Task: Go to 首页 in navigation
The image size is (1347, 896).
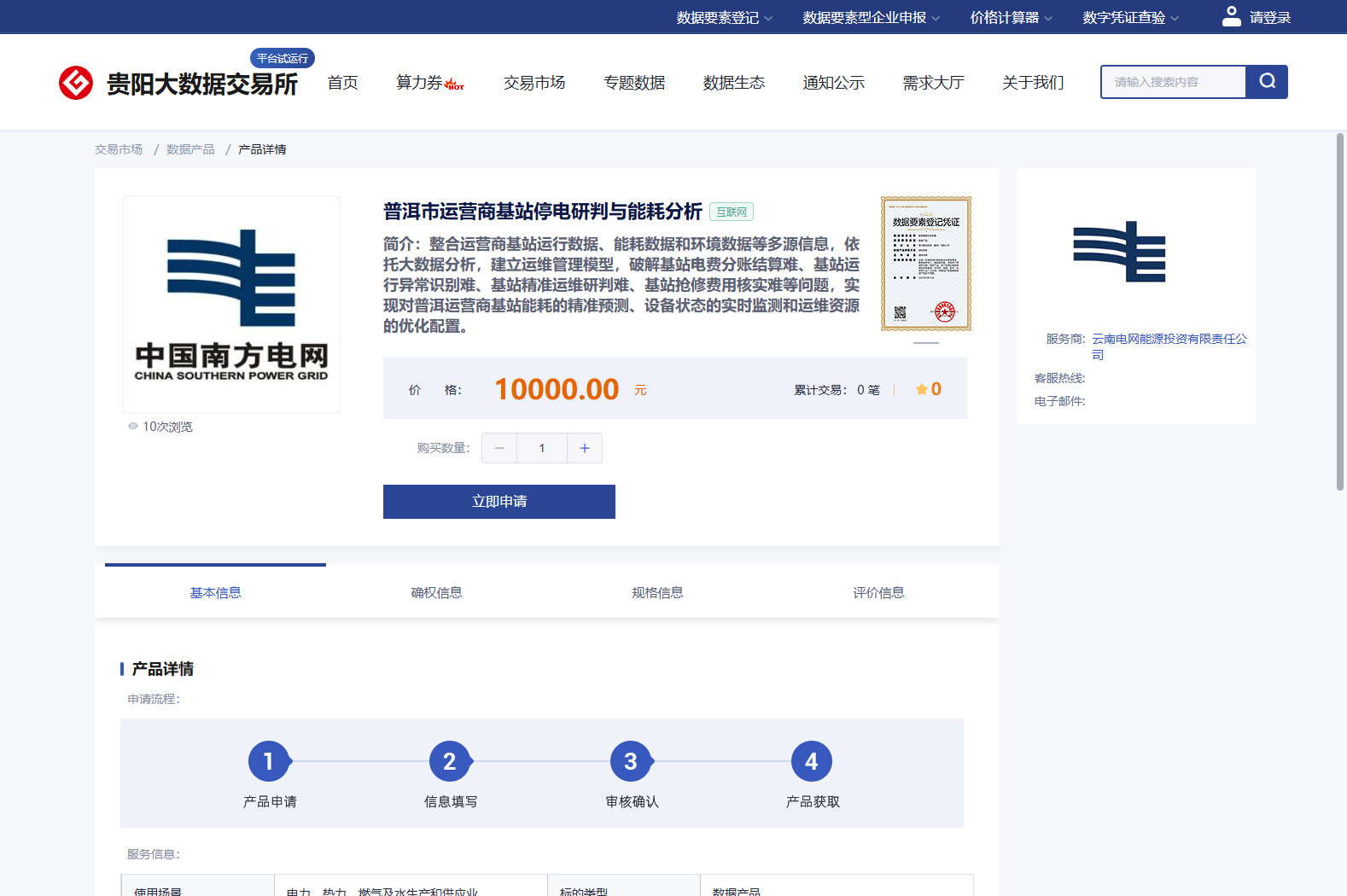Action: pyautogui.click(x=343, y=83)
